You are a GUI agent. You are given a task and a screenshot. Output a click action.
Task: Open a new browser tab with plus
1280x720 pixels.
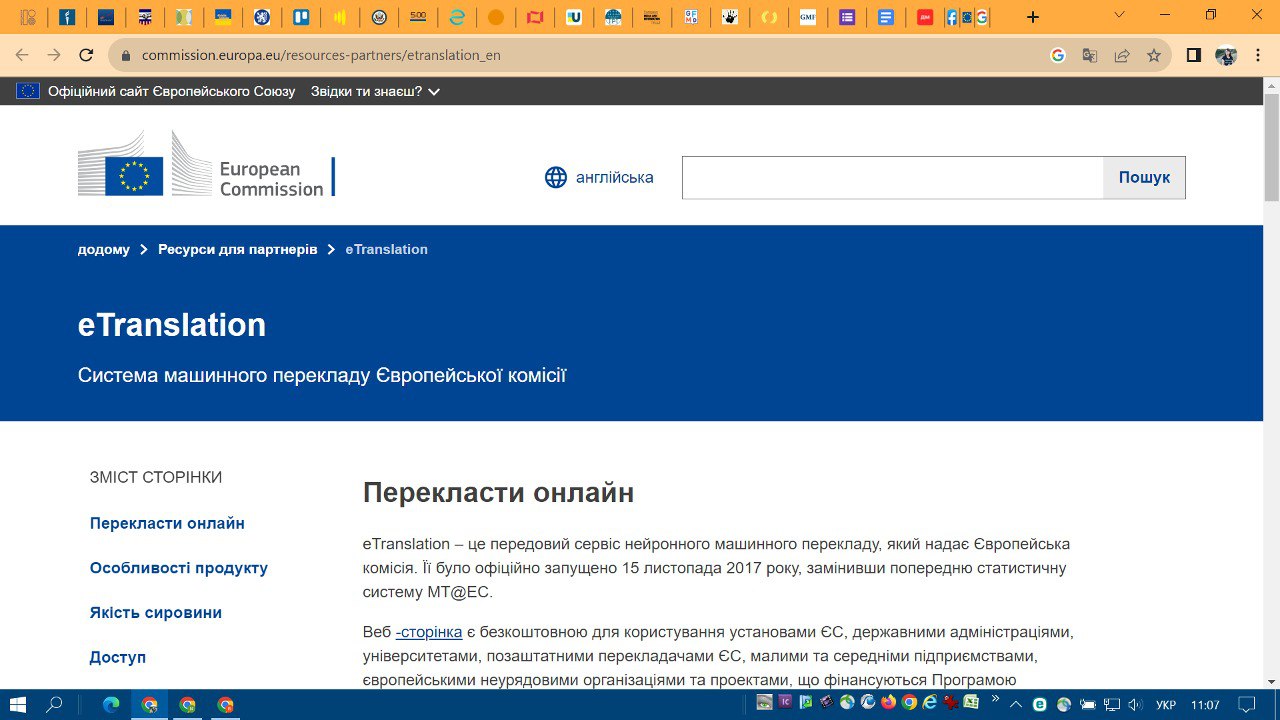[x=1033, y=17]
